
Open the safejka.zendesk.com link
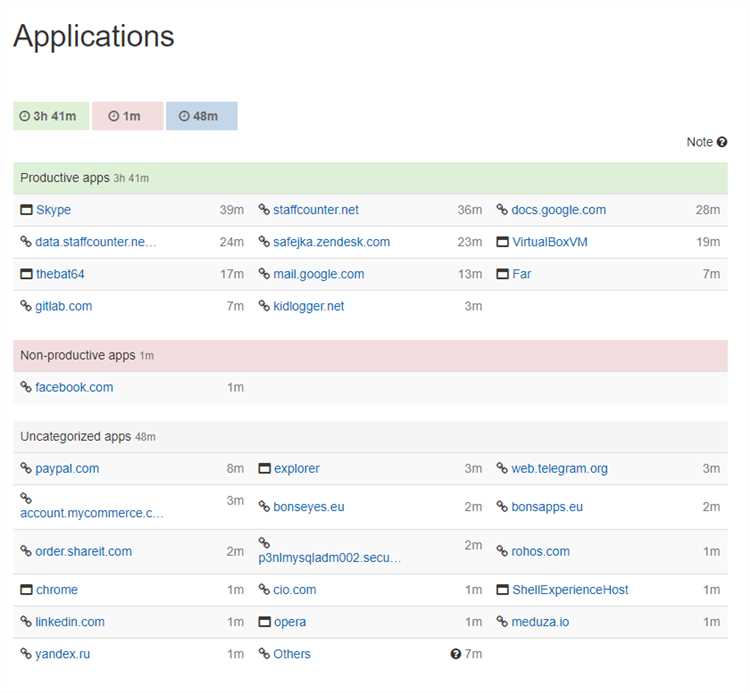[x=331, y=242]
